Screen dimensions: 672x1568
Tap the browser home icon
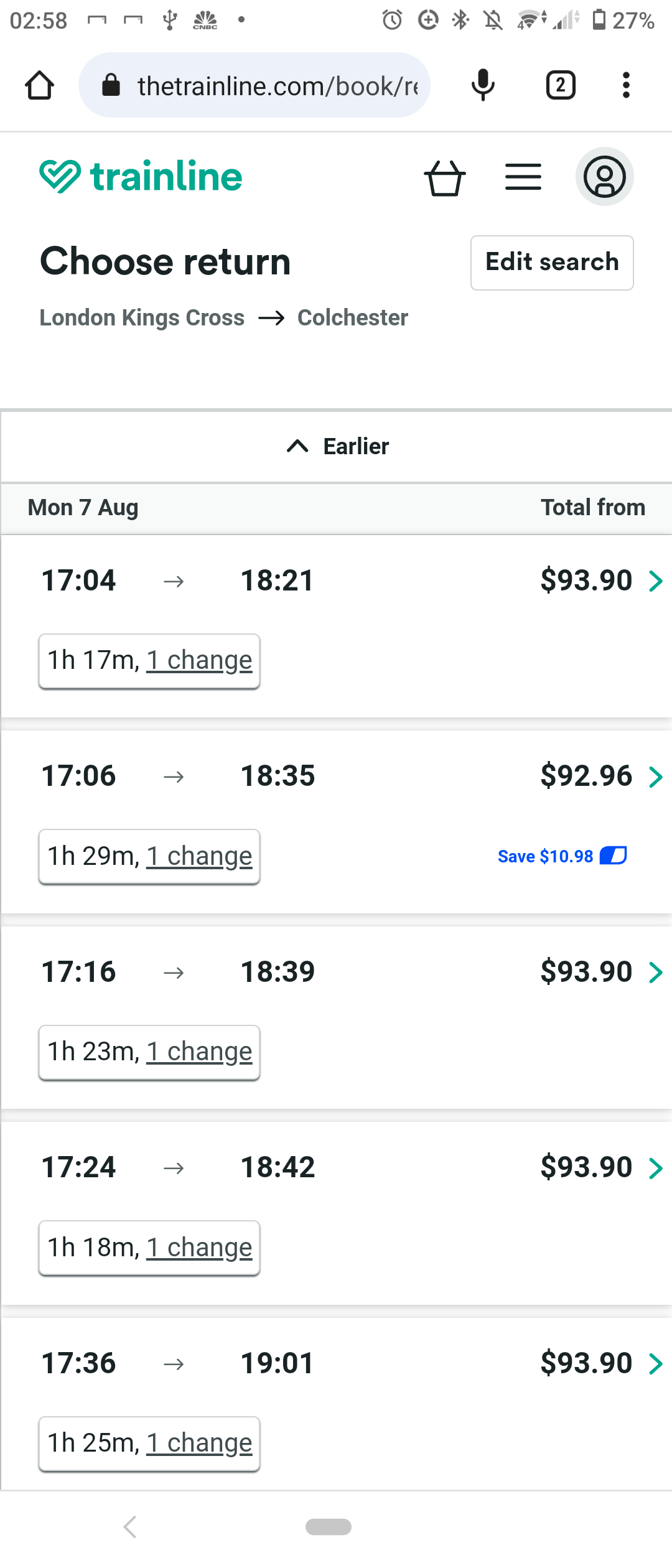click(39, 85)
